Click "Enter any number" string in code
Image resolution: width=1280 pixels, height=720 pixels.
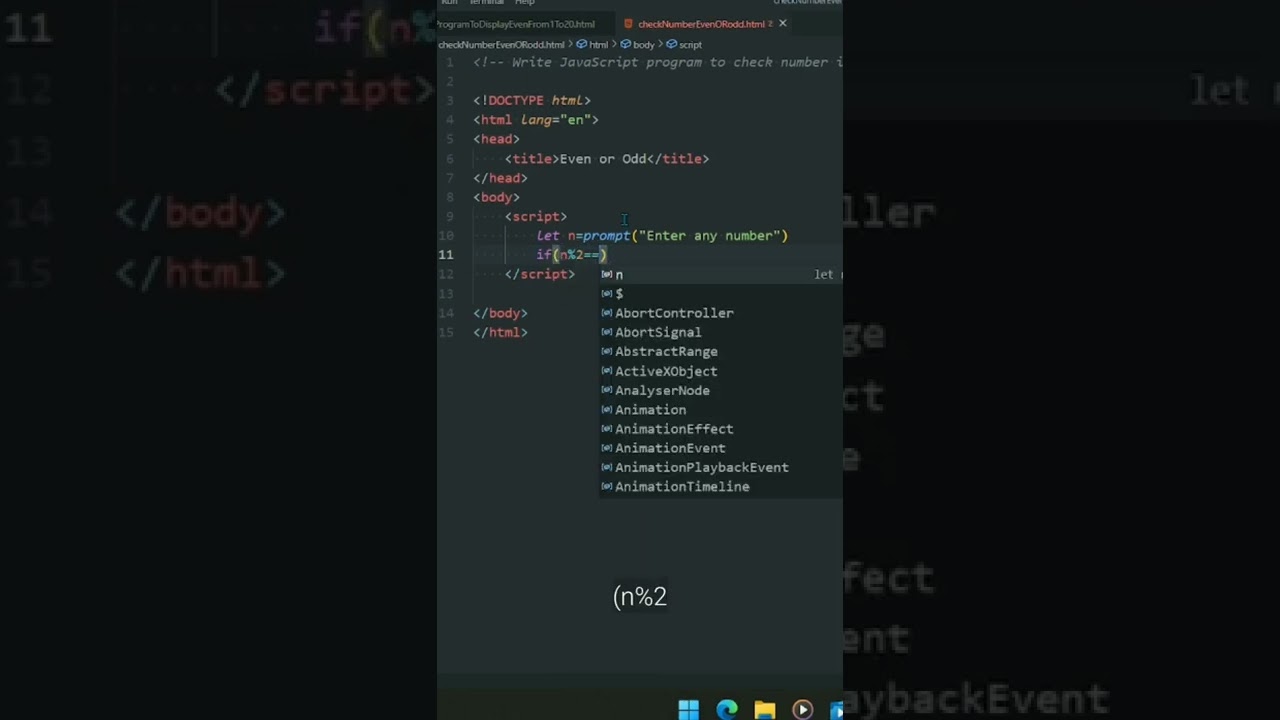(709, 236)
